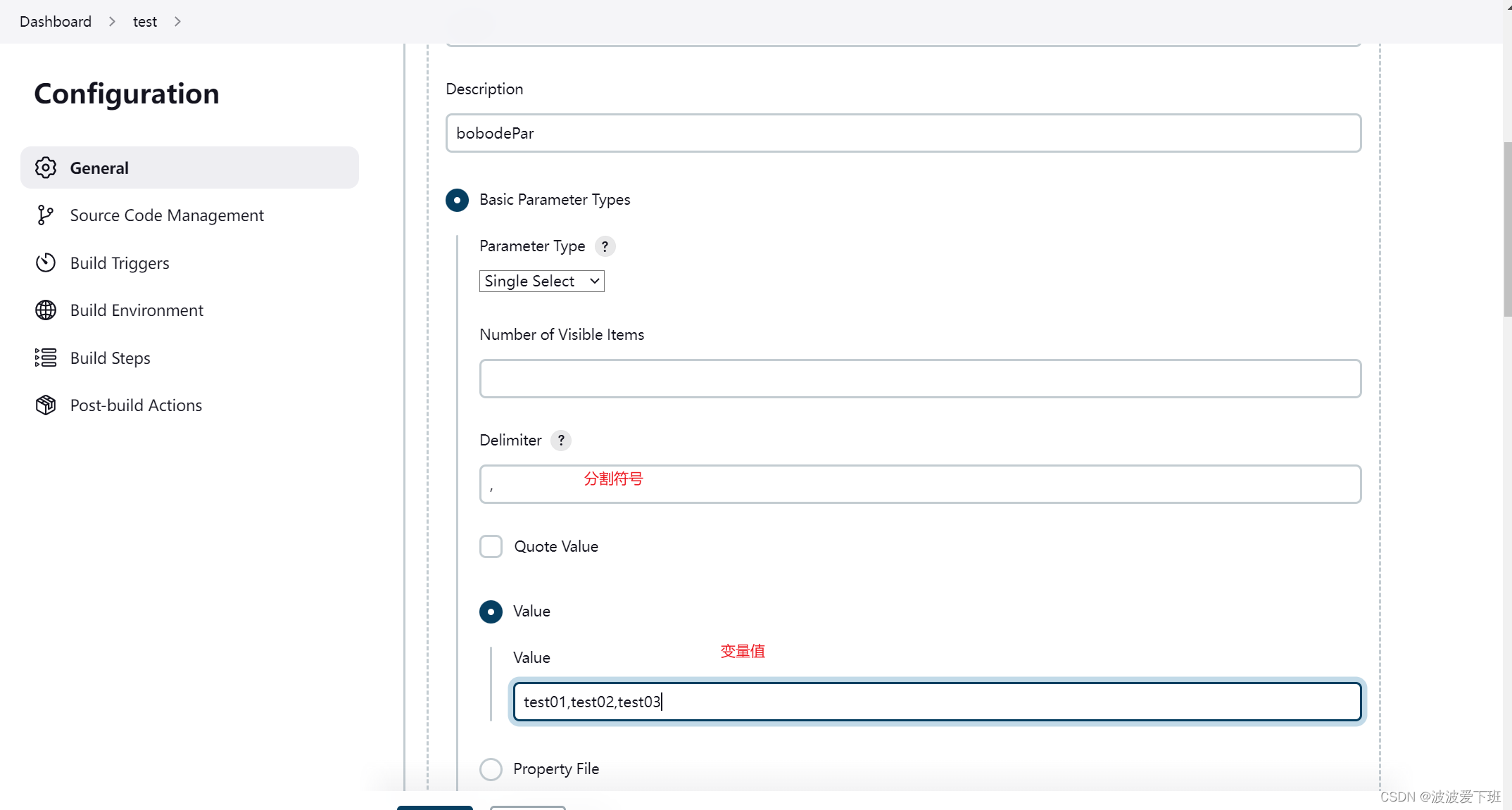Focus the Number of Visible Items field

tap(920, 378)
